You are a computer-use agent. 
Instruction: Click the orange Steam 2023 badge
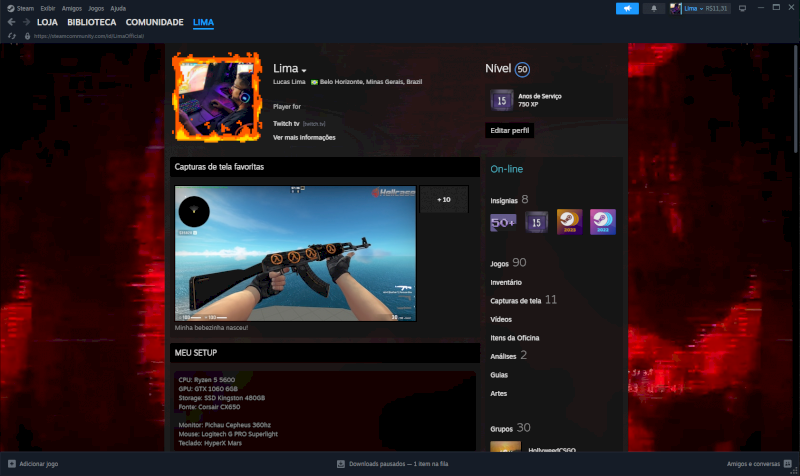click(x=569, y=222)
